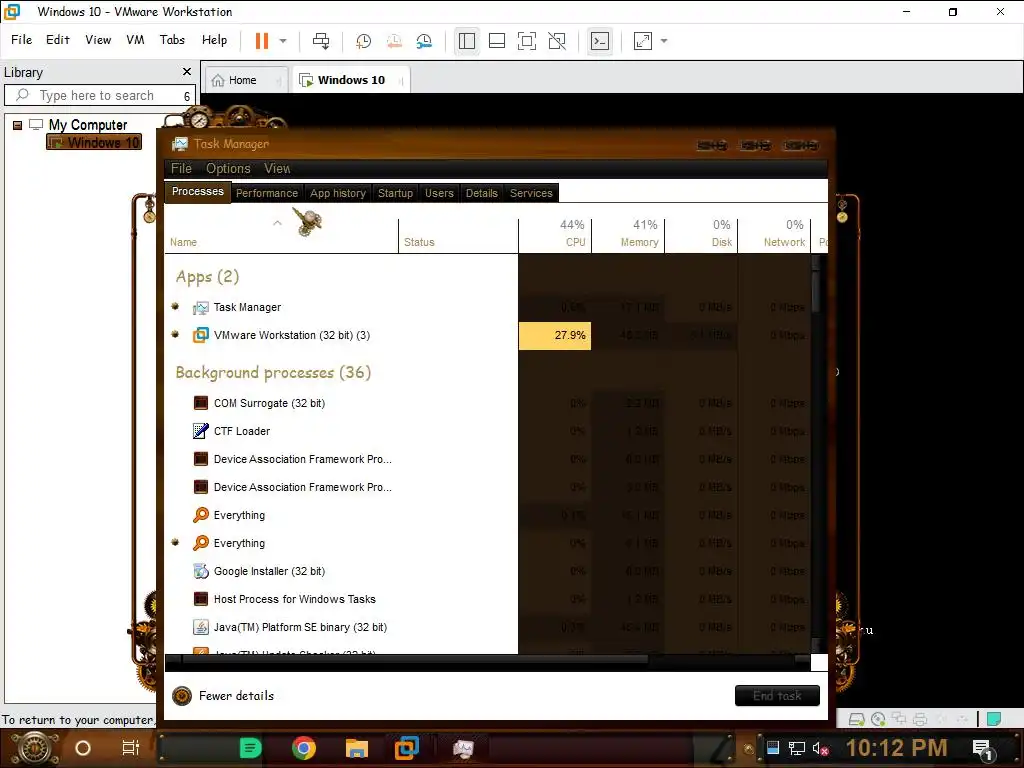Sort processes by the Status column
The width and height of the screenshot is (1024, 768).
click(x=458, y=236)
